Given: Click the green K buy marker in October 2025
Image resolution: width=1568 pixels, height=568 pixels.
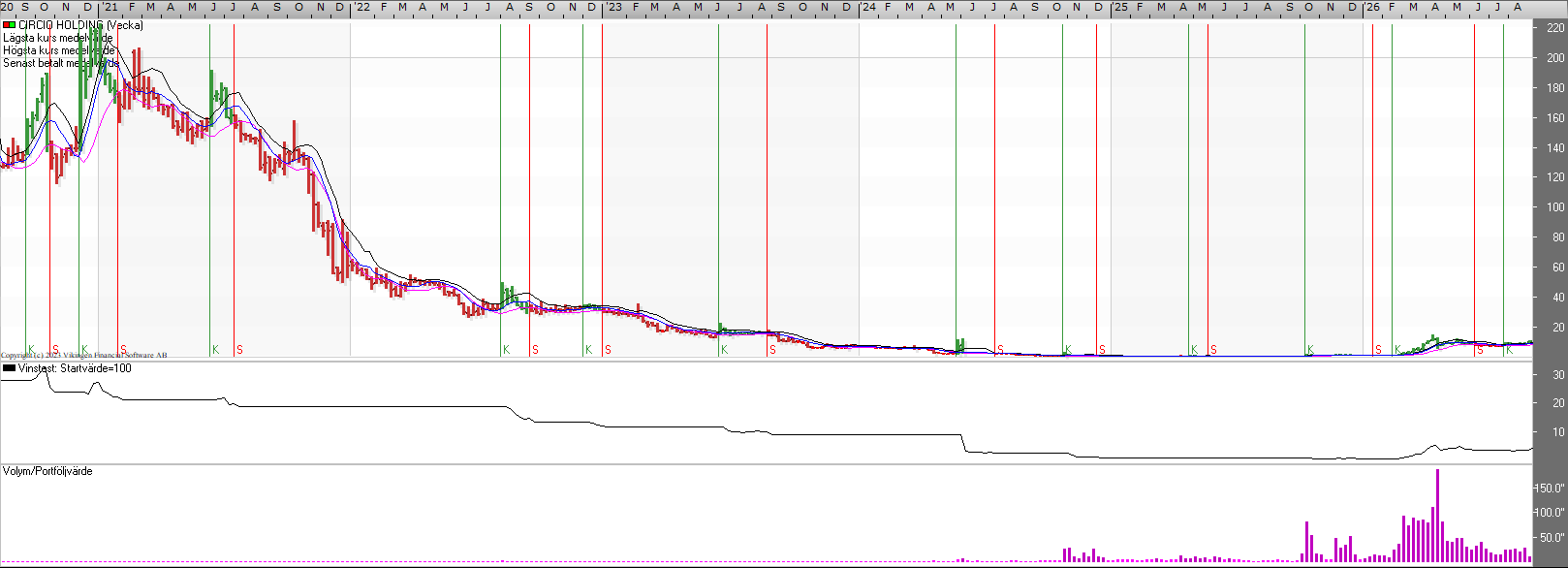Looking at the screenshot, I should pyautogui.click(x=1310, y=349).
